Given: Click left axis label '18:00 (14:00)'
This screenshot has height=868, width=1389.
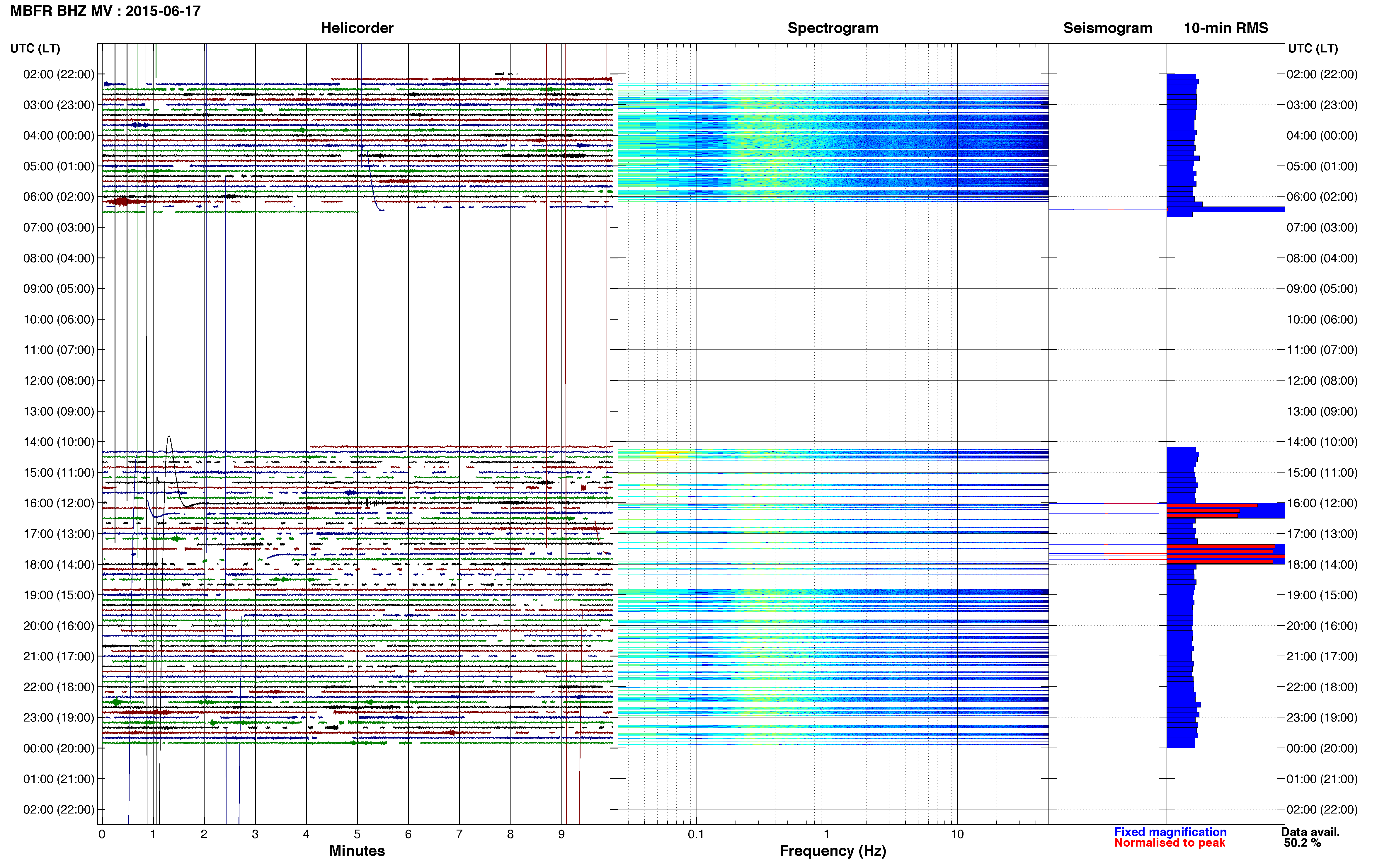Looking at the screenshot, I should [x=59, y=564].
